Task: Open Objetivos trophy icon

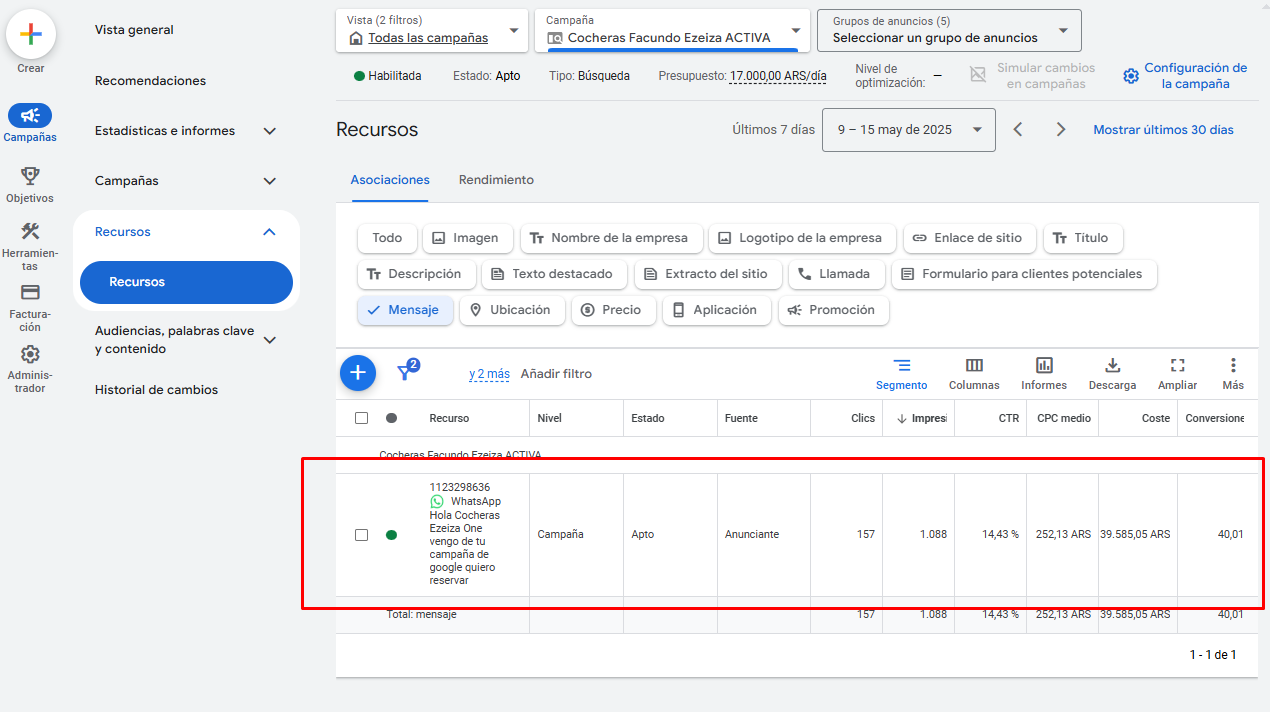Action: click(x=30, y=176)
